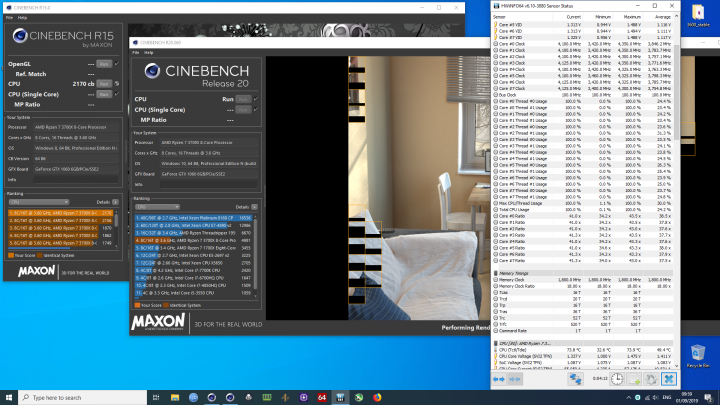Click red 64 taskbar icon
The height and width of the screenshot is (405, 720).
pyautogui.click(x=322, y=397)
